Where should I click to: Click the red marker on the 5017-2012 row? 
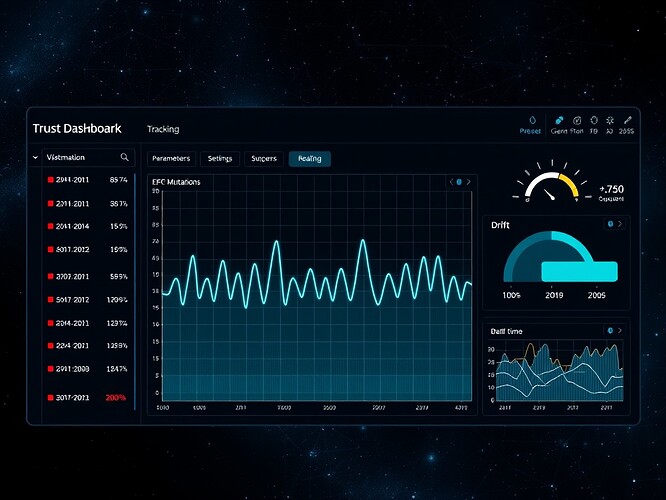(51, 299)
